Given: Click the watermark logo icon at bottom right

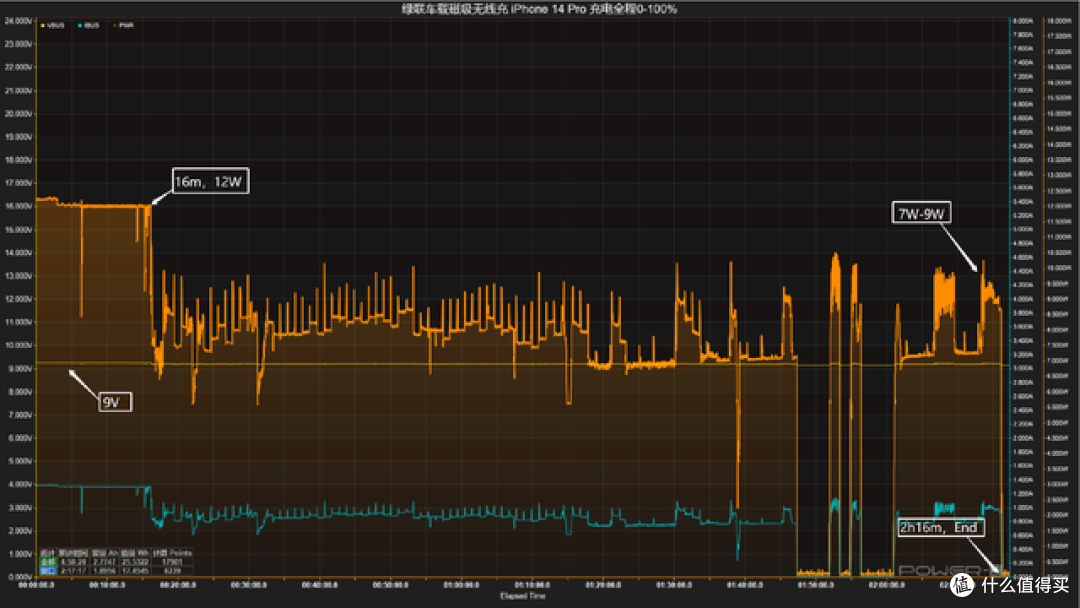Looking at the screenshot, I should click(x=962, y=585).
